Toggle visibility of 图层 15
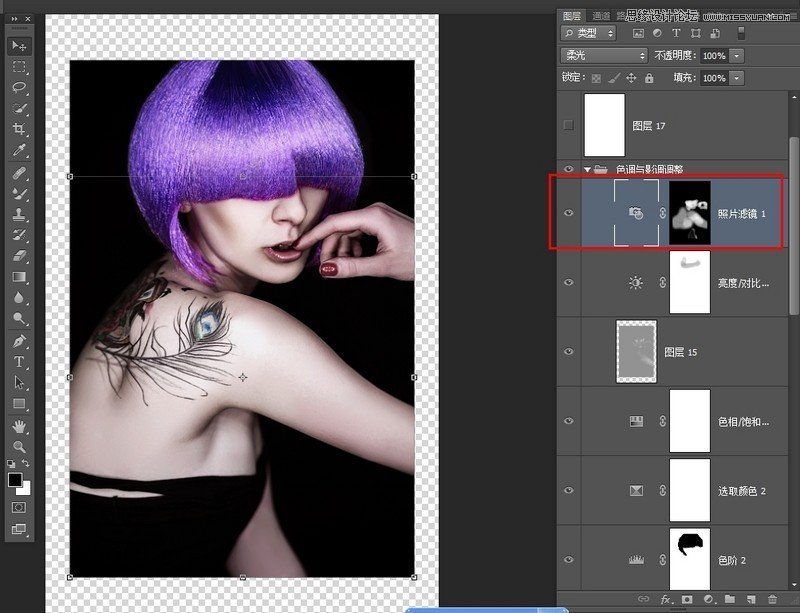 point(569,351)
